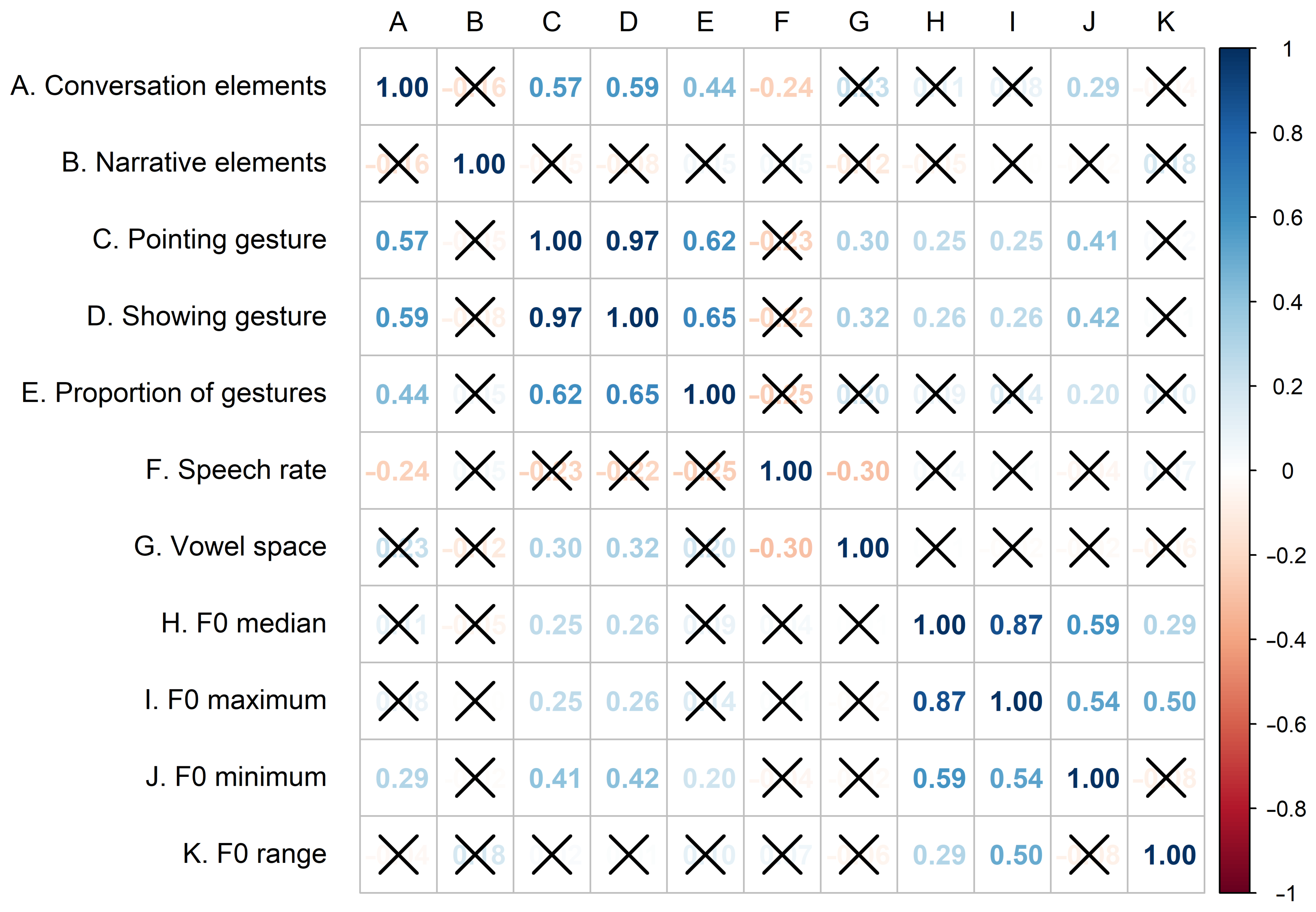Click column header letter K

[x=1166, y=22]
